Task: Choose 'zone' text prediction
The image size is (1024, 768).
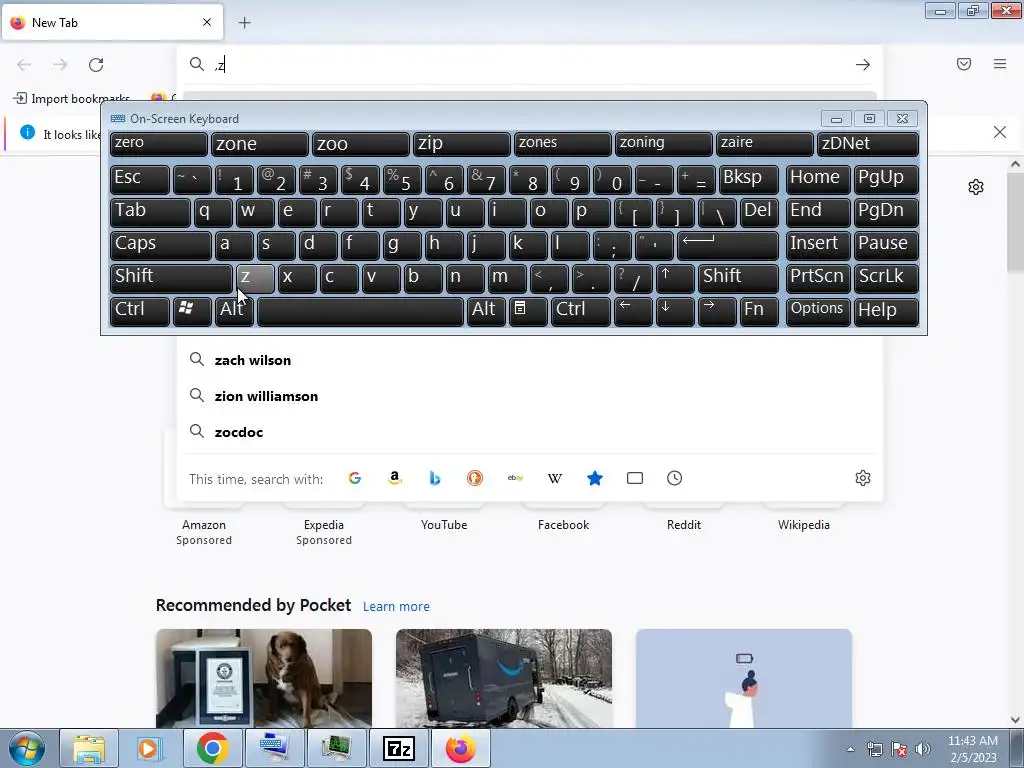Action: tap(259, 144)
